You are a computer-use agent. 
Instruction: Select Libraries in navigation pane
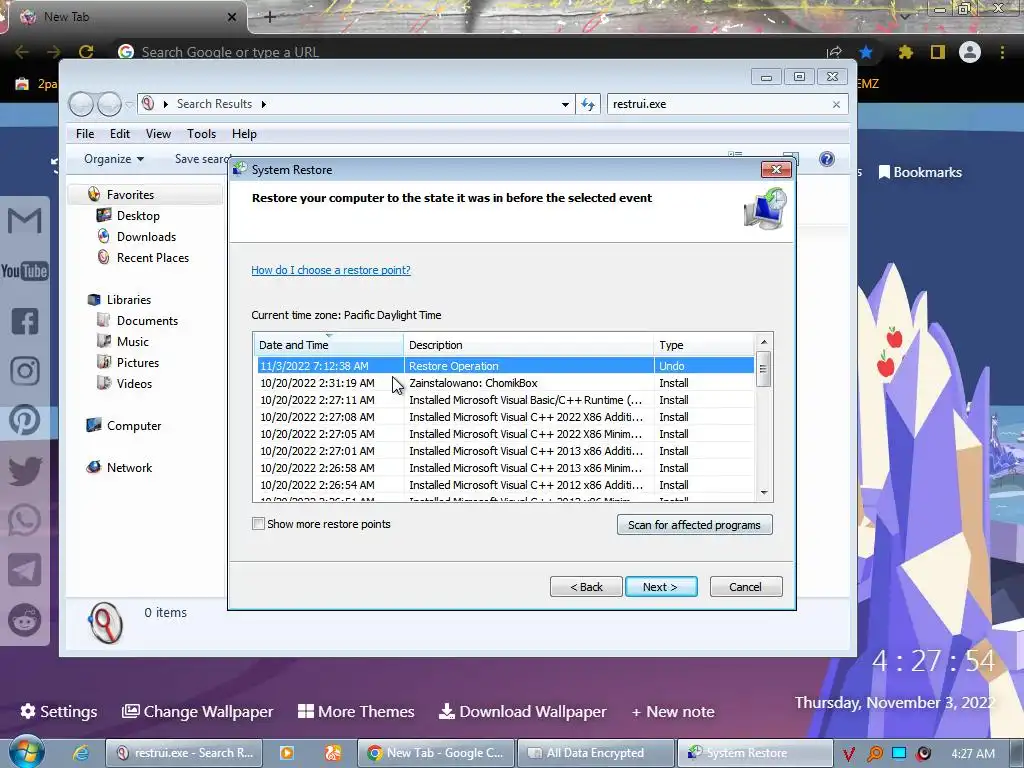click(129, 300)
